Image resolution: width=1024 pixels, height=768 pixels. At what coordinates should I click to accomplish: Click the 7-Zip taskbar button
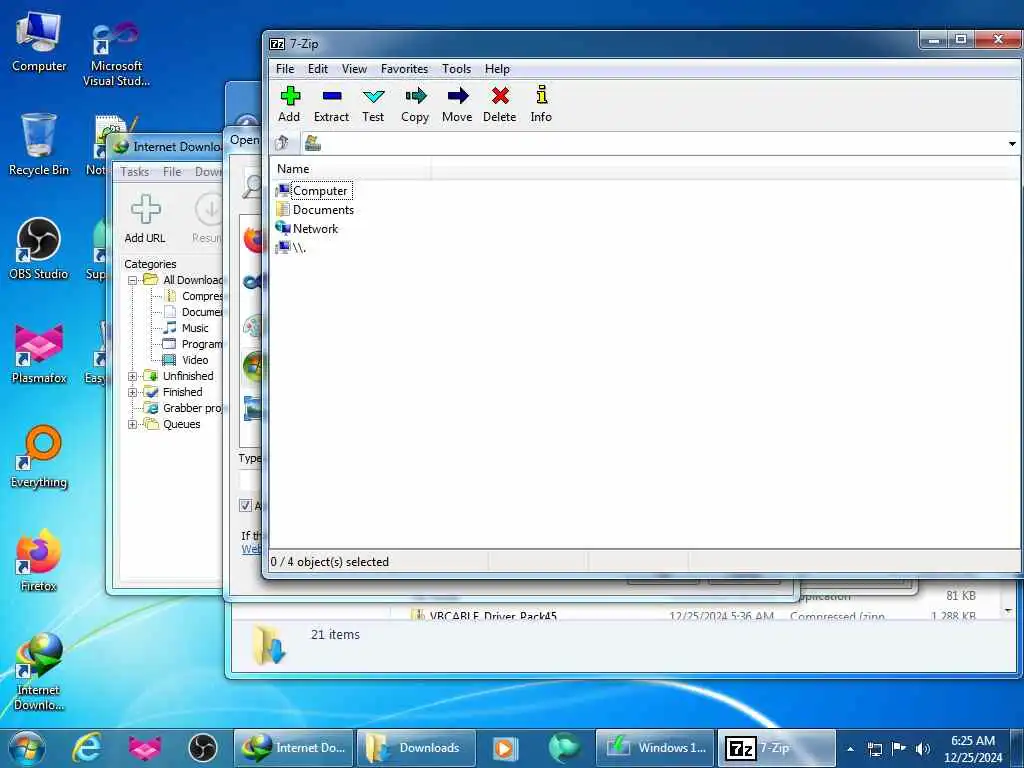coord(776,748)
